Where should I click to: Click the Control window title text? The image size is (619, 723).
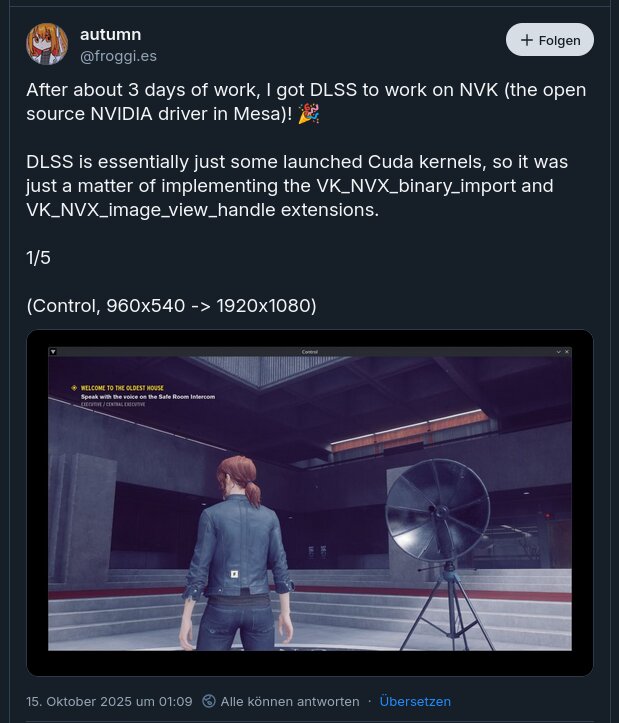[x=310, y=352]
